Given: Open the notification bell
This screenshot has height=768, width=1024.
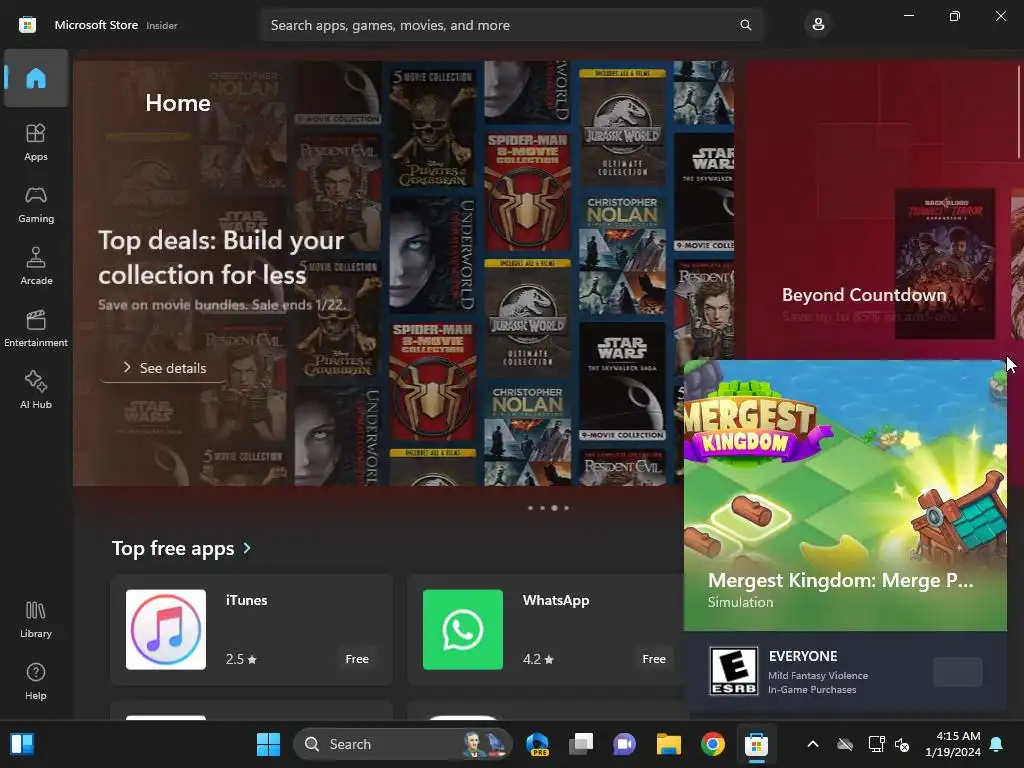Looking at the screenshot, I should coord(997,744).
